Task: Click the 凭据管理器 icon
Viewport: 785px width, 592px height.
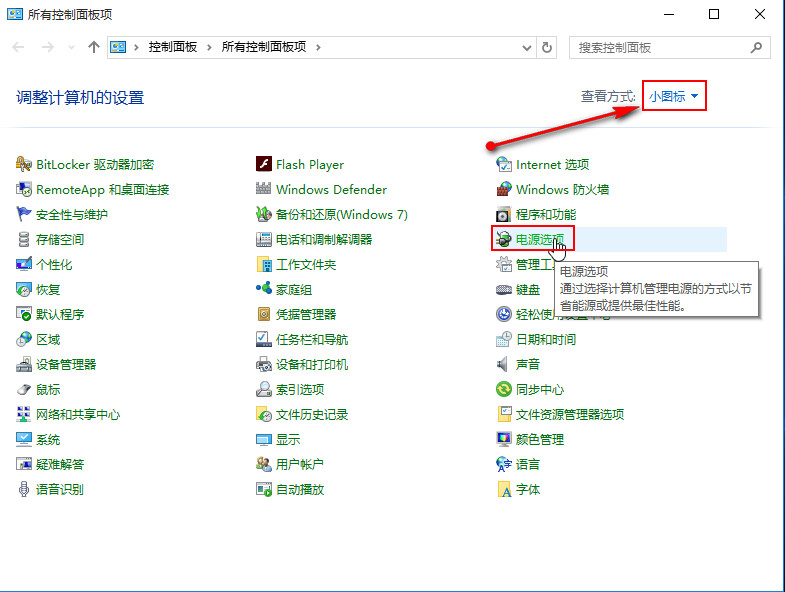Action: (264, 315)
